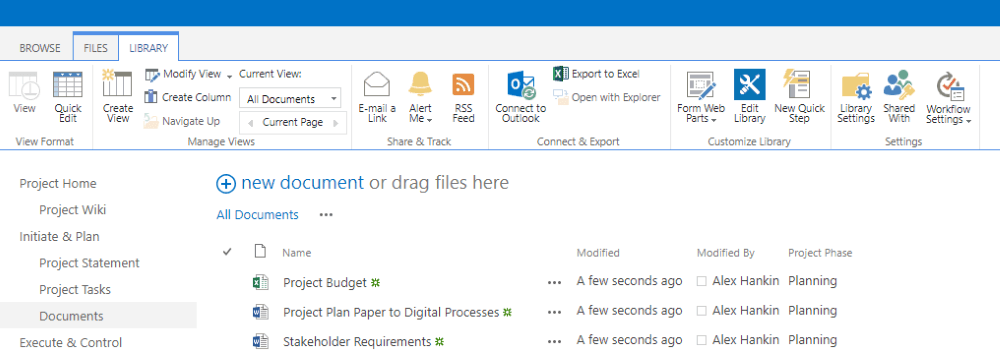Switch to the BROWSE tab

pyautogui.click(x=40, y=48)
